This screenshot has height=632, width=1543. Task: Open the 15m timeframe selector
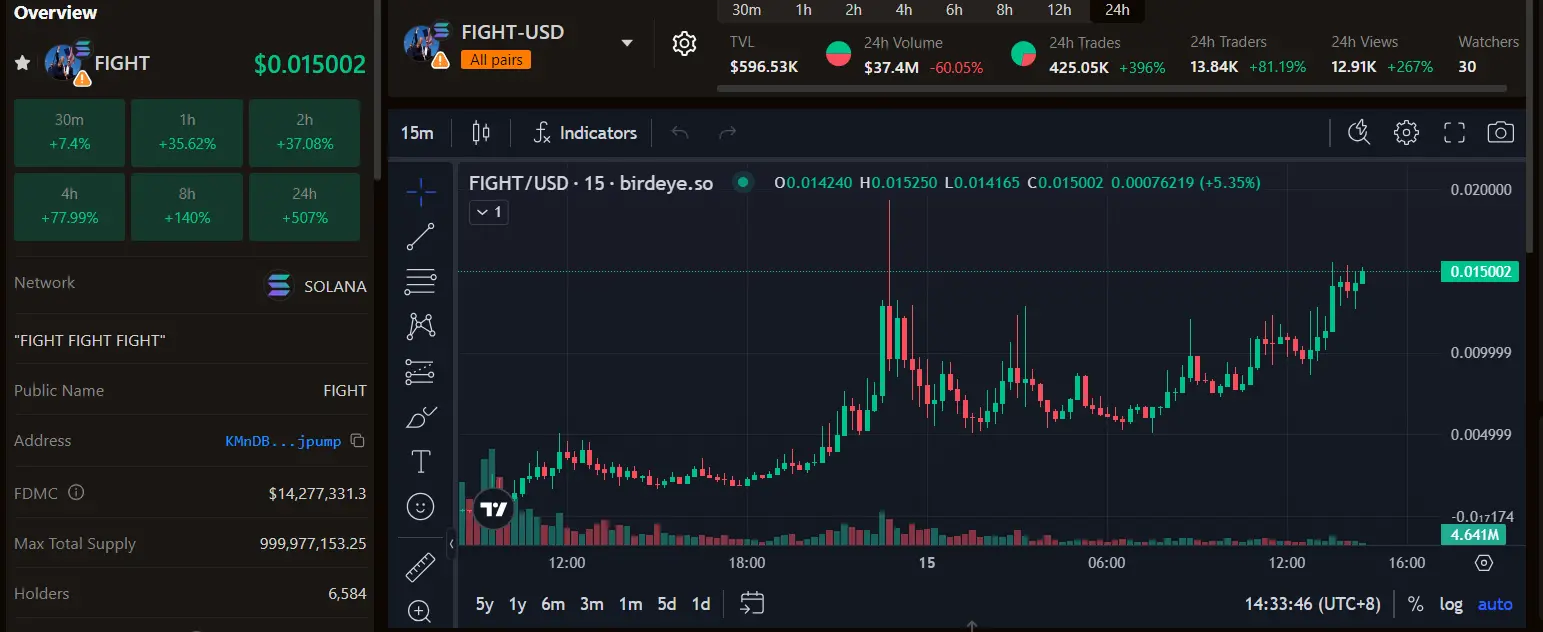click(417, 131)
